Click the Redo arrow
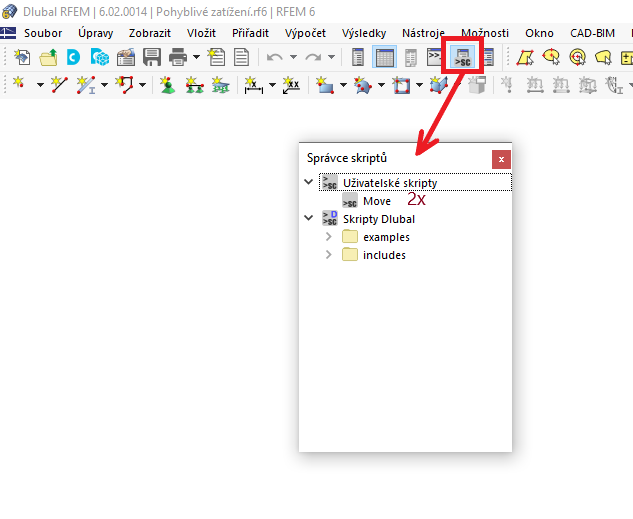 313,57
